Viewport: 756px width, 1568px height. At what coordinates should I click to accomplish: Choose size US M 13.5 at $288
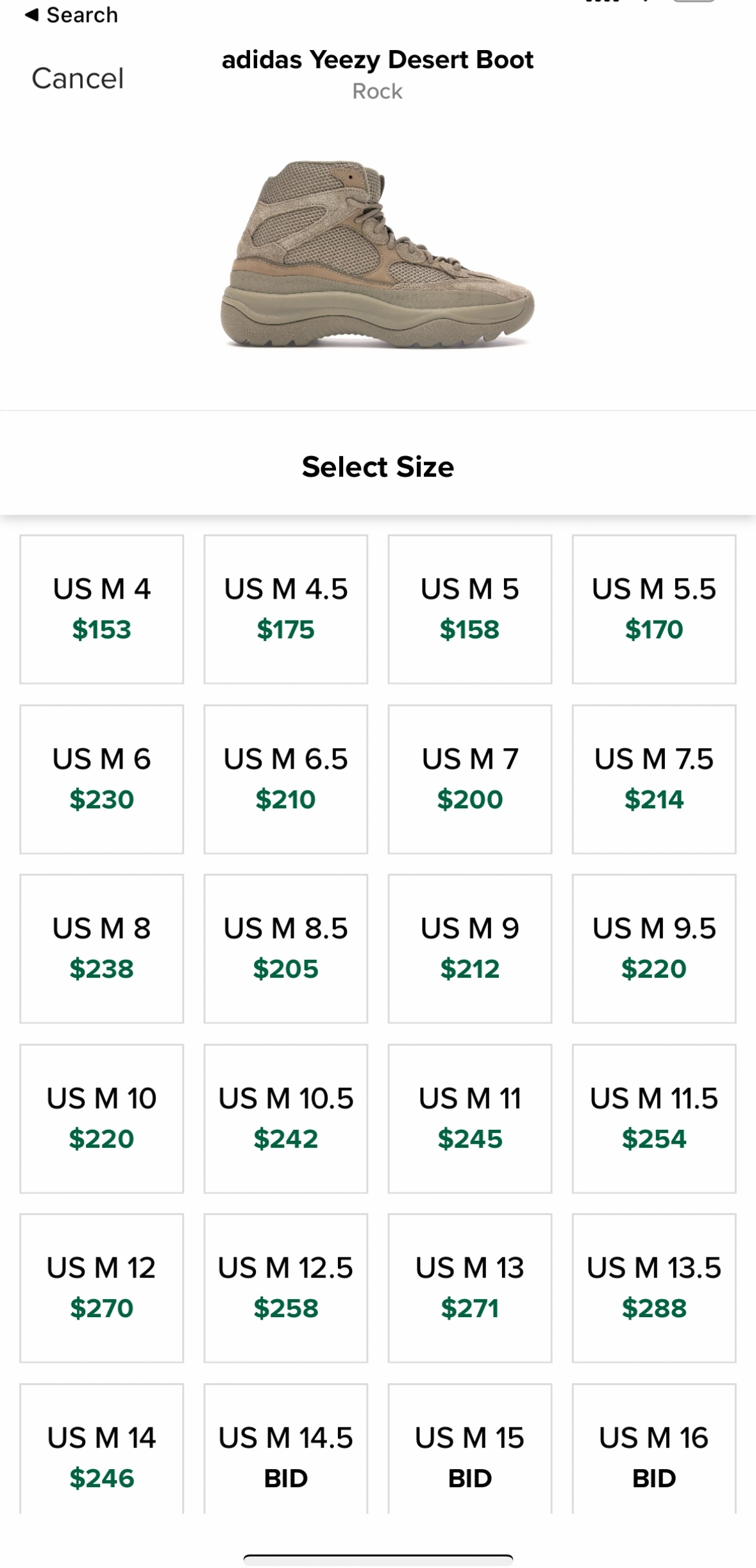pos(654,1288)
